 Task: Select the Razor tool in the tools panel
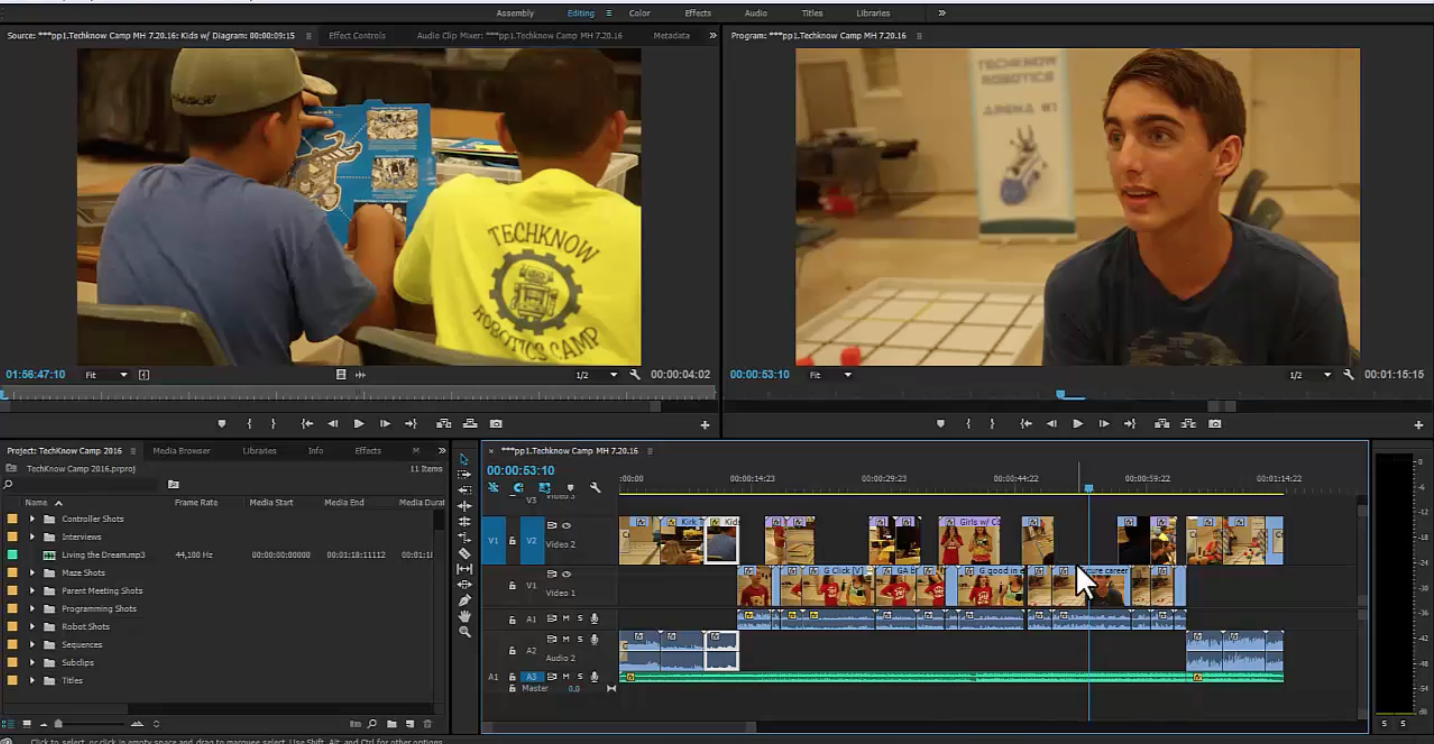[464, 553]
